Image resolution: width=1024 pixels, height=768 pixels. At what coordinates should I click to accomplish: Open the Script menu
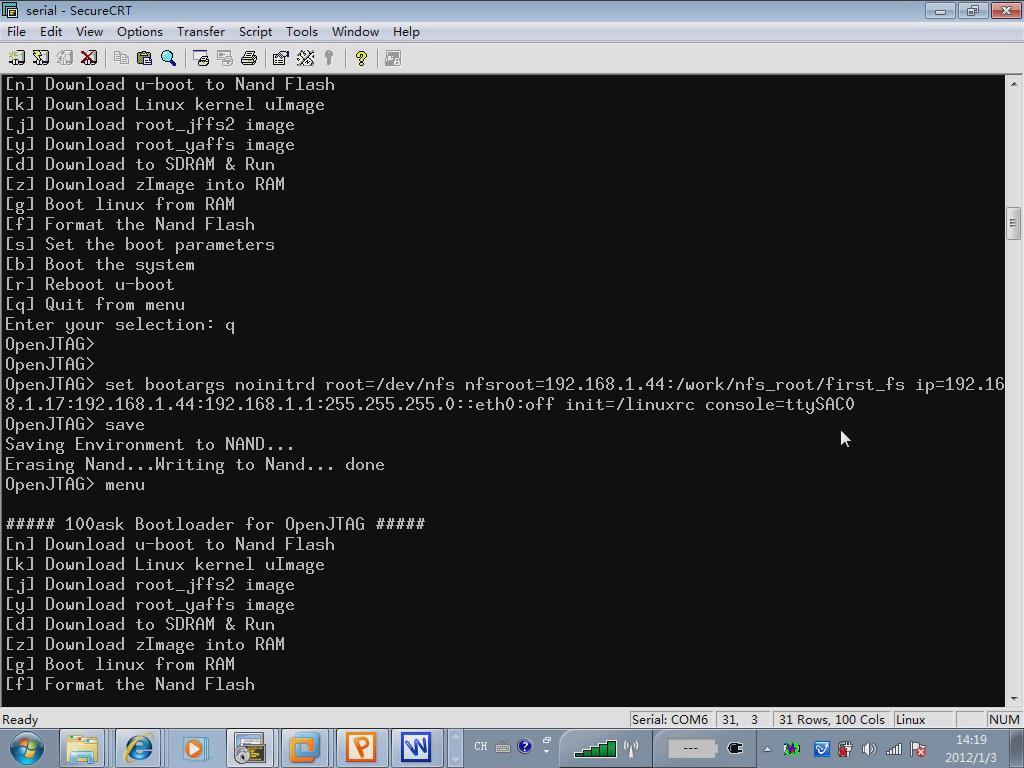coord(255,31)
